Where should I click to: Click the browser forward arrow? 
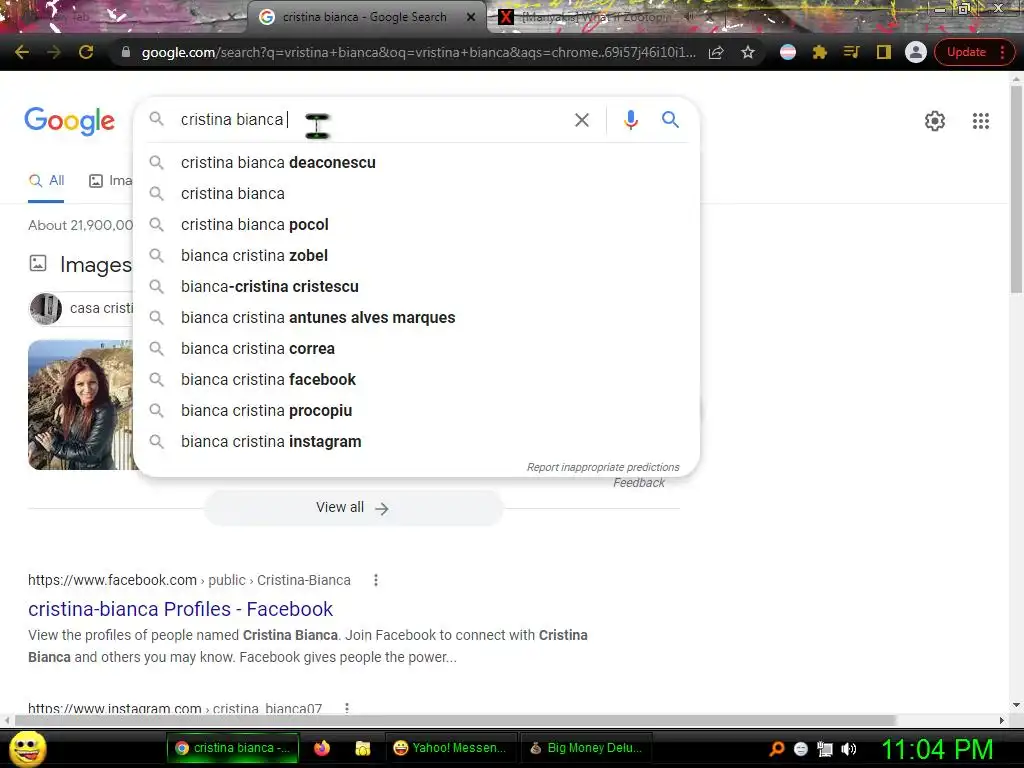pos(54,52)
